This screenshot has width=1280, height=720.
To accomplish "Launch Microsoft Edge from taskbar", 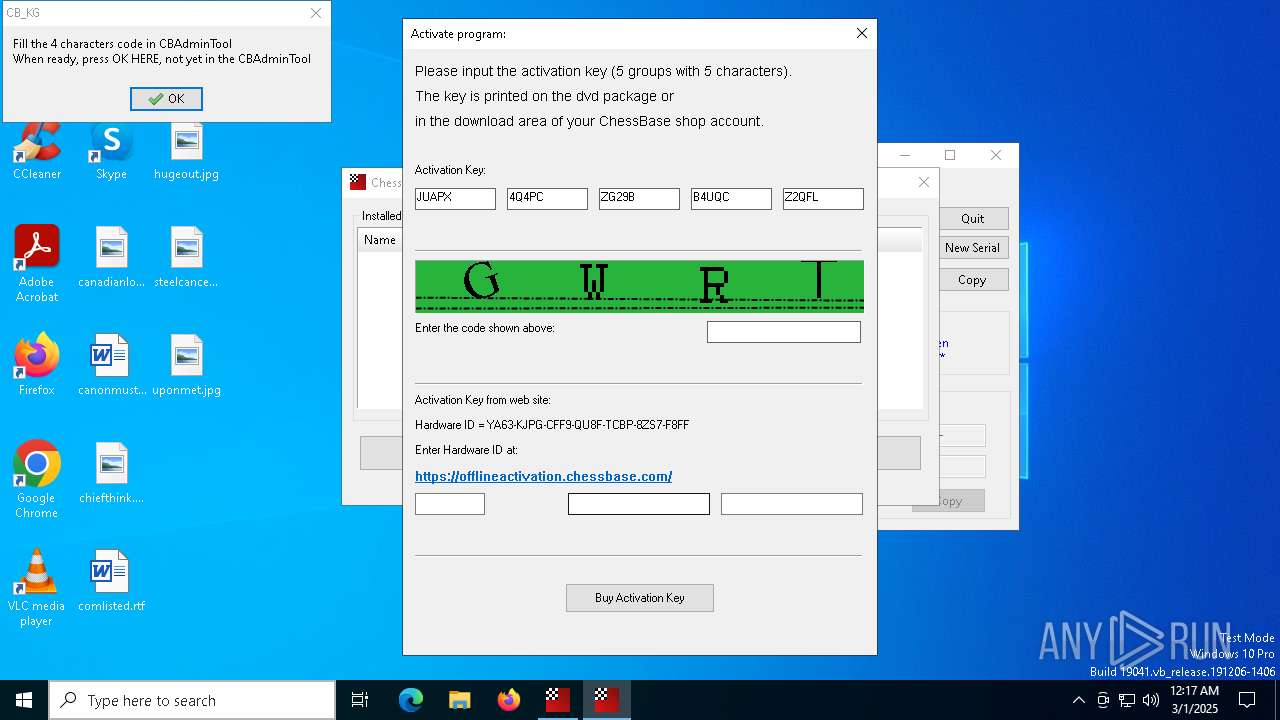I will [411, 700].
